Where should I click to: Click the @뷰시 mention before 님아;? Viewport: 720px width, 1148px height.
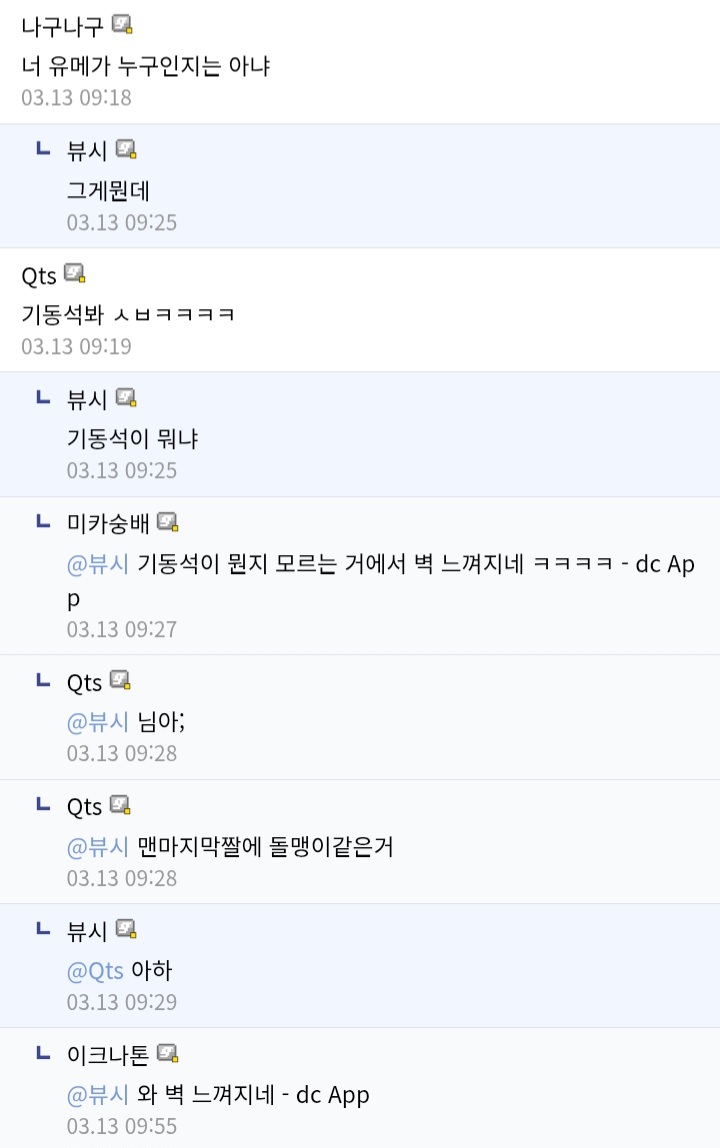[x=98, y=722]
